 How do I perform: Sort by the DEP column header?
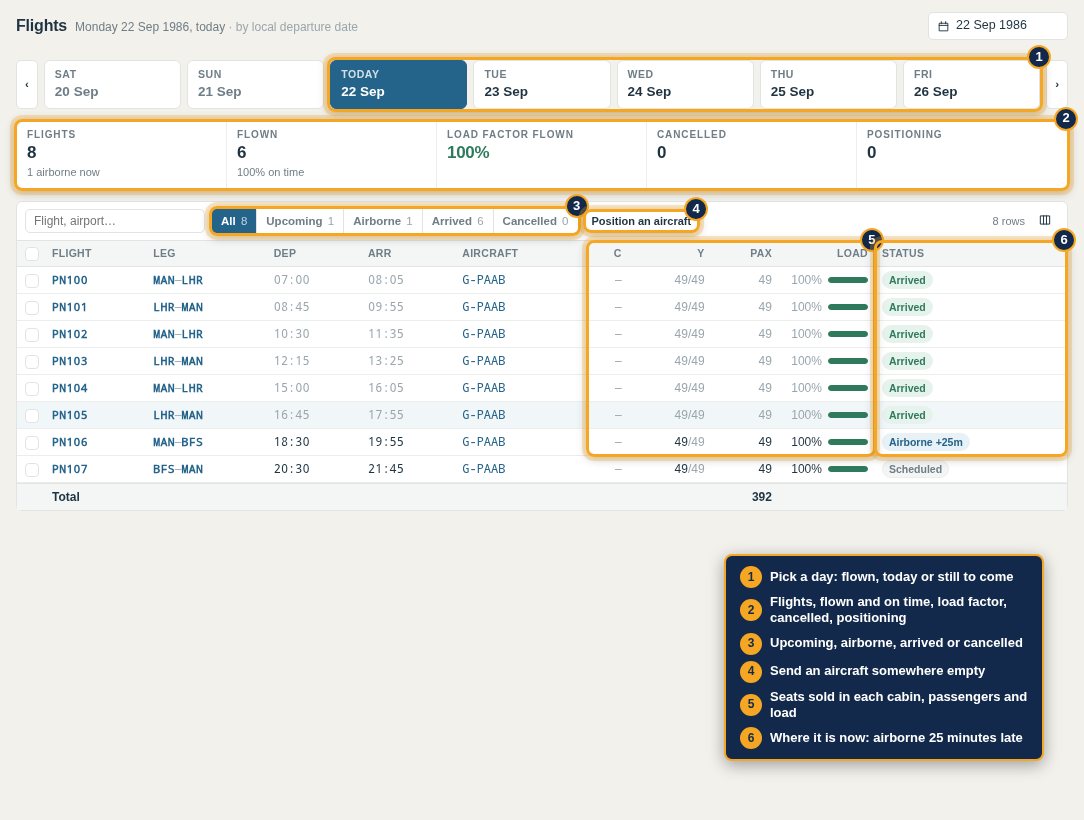pyautogui.click(x=285, y=253)
